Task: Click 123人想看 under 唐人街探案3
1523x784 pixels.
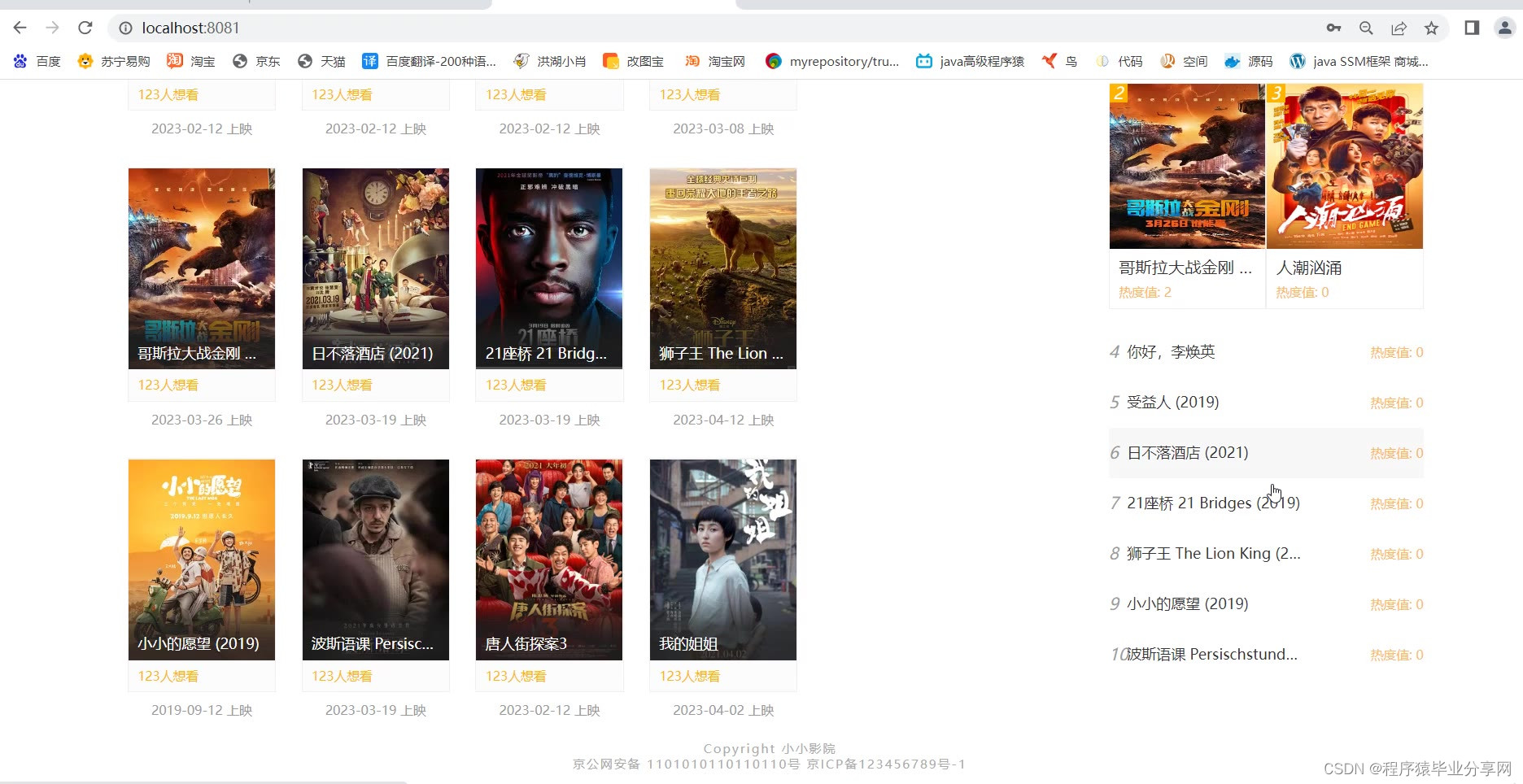Action: coord(516,676)
